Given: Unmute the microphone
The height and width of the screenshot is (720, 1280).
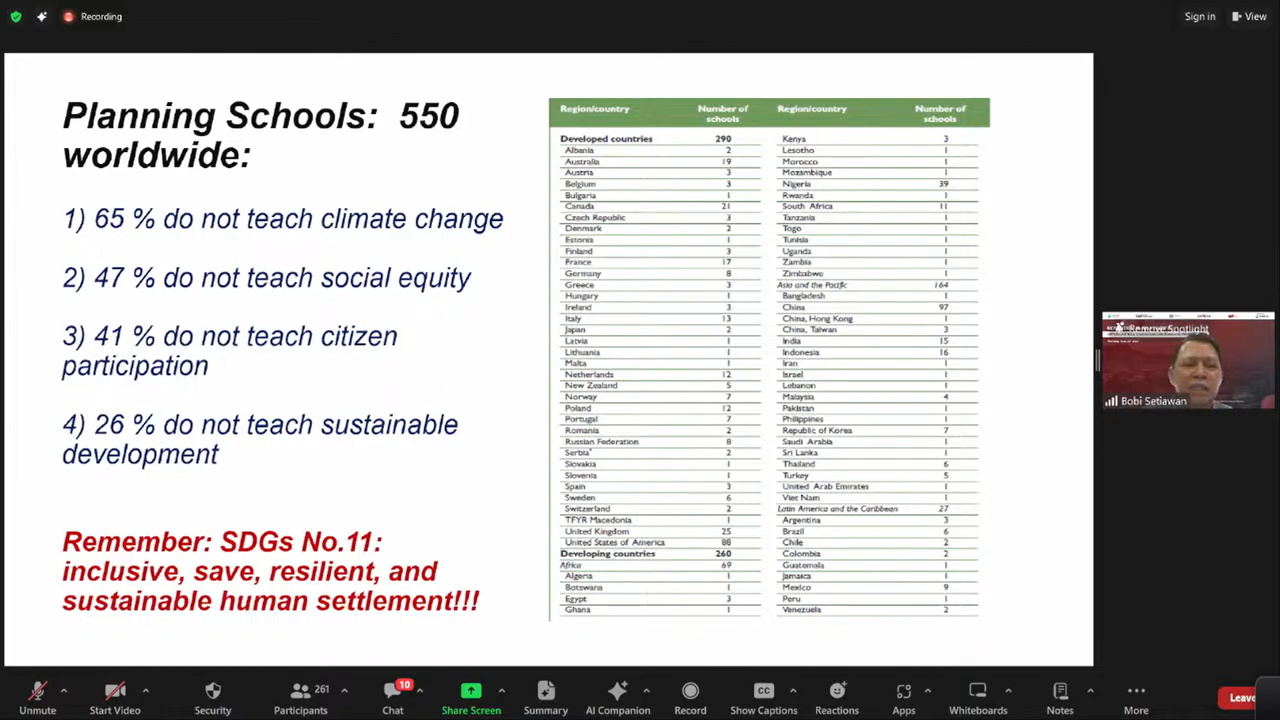Looking at the screenshot, I should click(x=38, y=698).
